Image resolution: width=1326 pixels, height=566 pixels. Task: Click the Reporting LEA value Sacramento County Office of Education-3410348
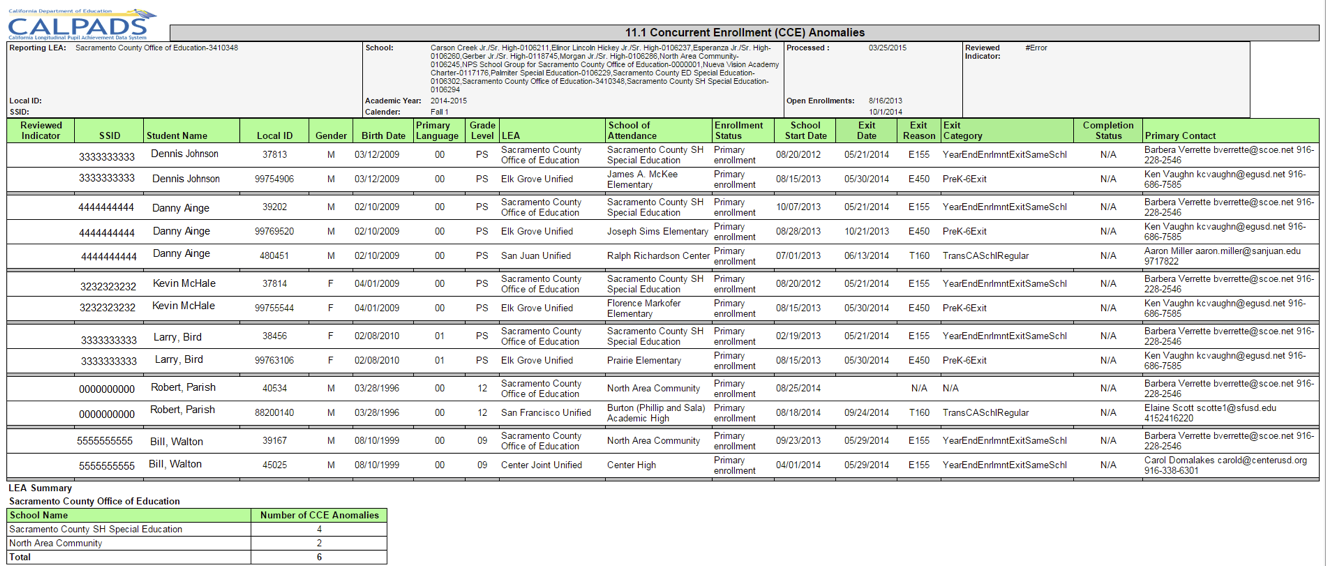click(157, 48)
